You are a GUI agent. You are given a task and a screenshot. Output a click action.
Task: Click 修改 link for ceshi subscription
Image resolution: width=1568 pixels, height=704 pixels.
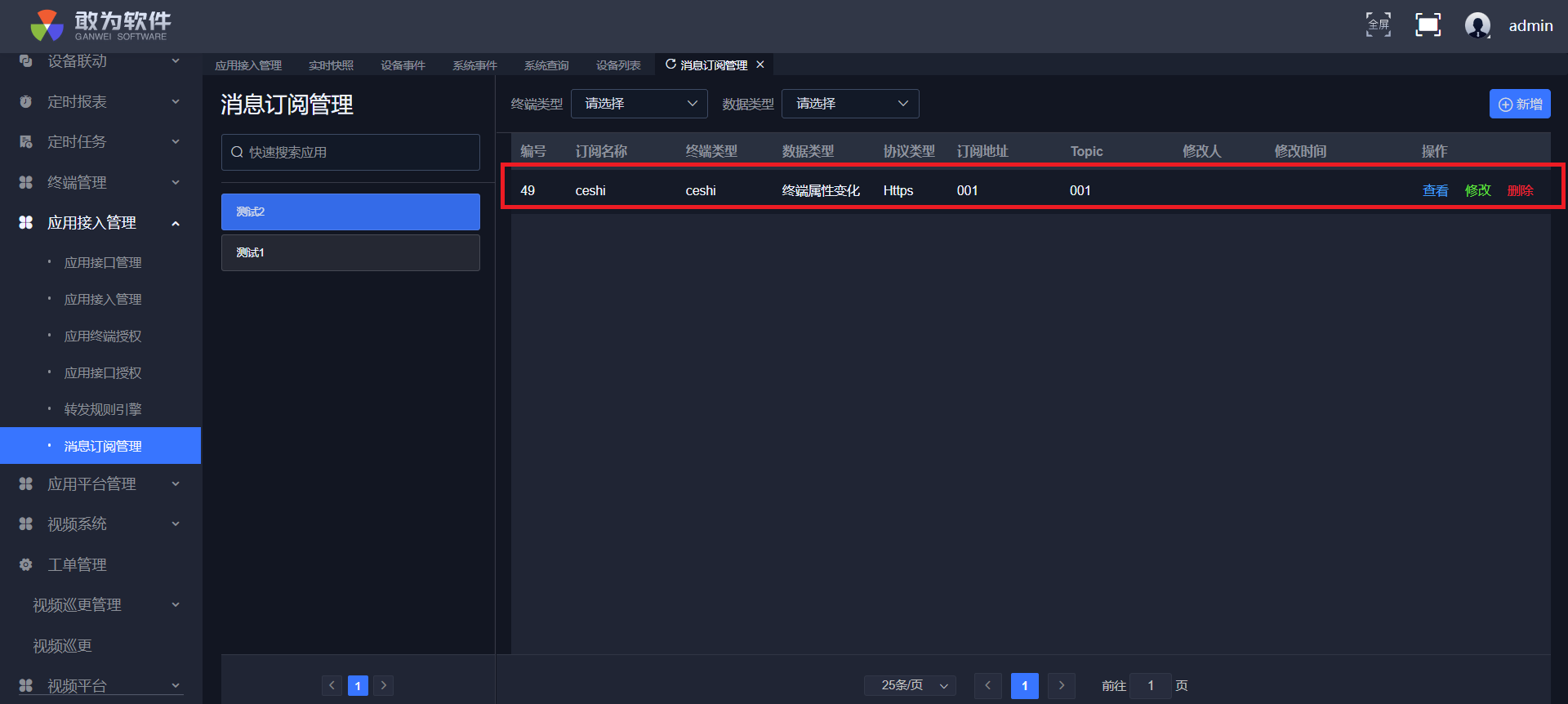coord(1477,190)
